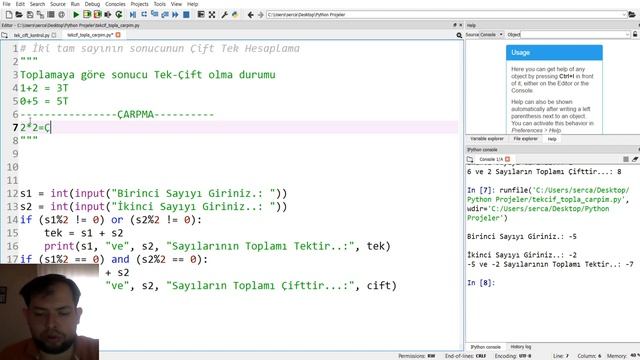The image size is (640, 360).
Task: Run current cell and advance
Action: (x=97, y=15)
